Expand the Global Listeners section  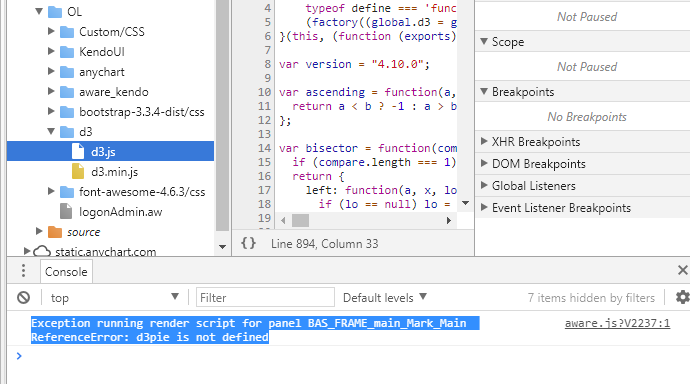pos(484,185)
